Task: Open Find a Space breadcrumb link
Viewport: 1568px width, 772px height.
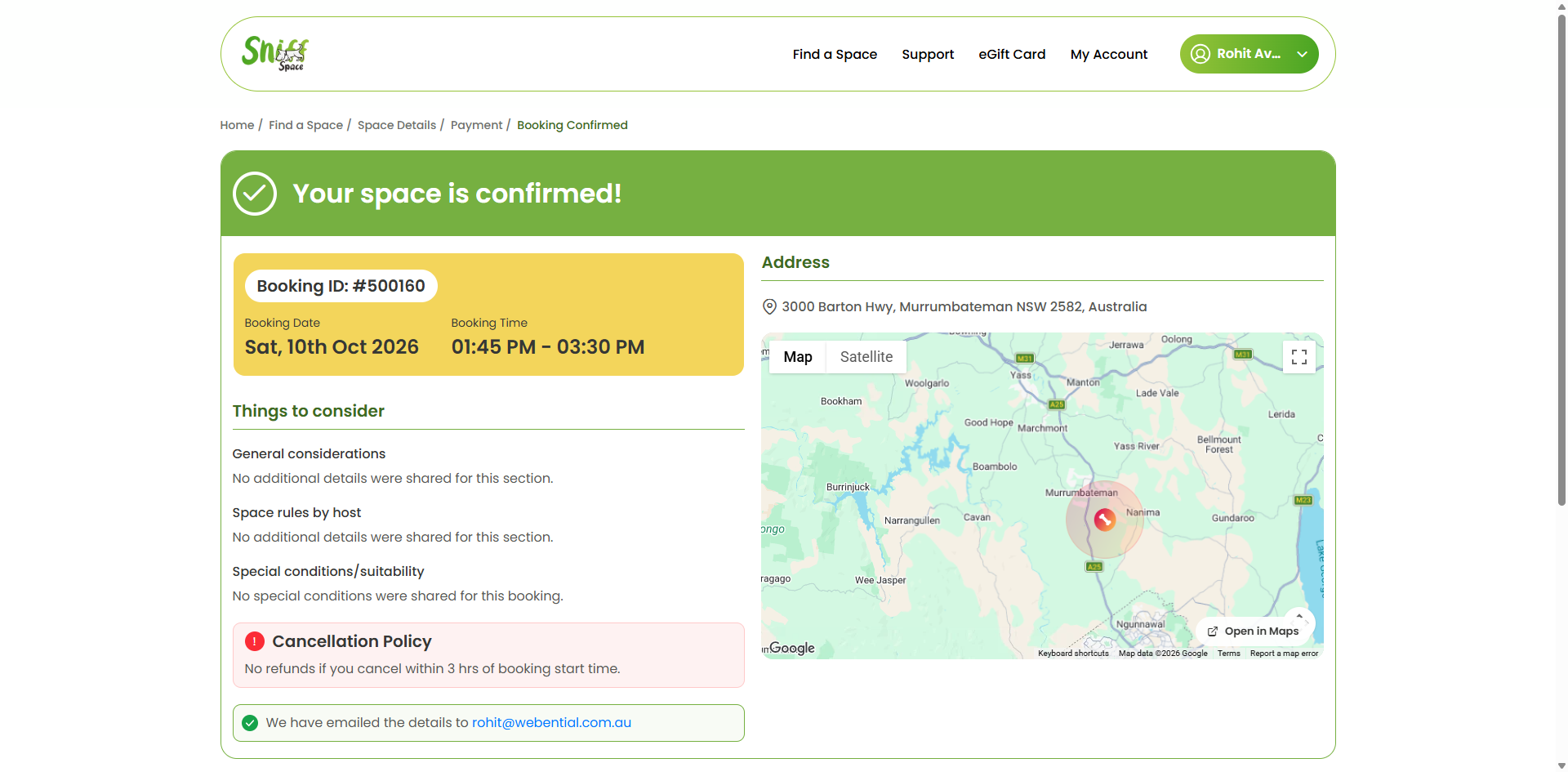Action: pyautogui.click(x=305, y=125)
